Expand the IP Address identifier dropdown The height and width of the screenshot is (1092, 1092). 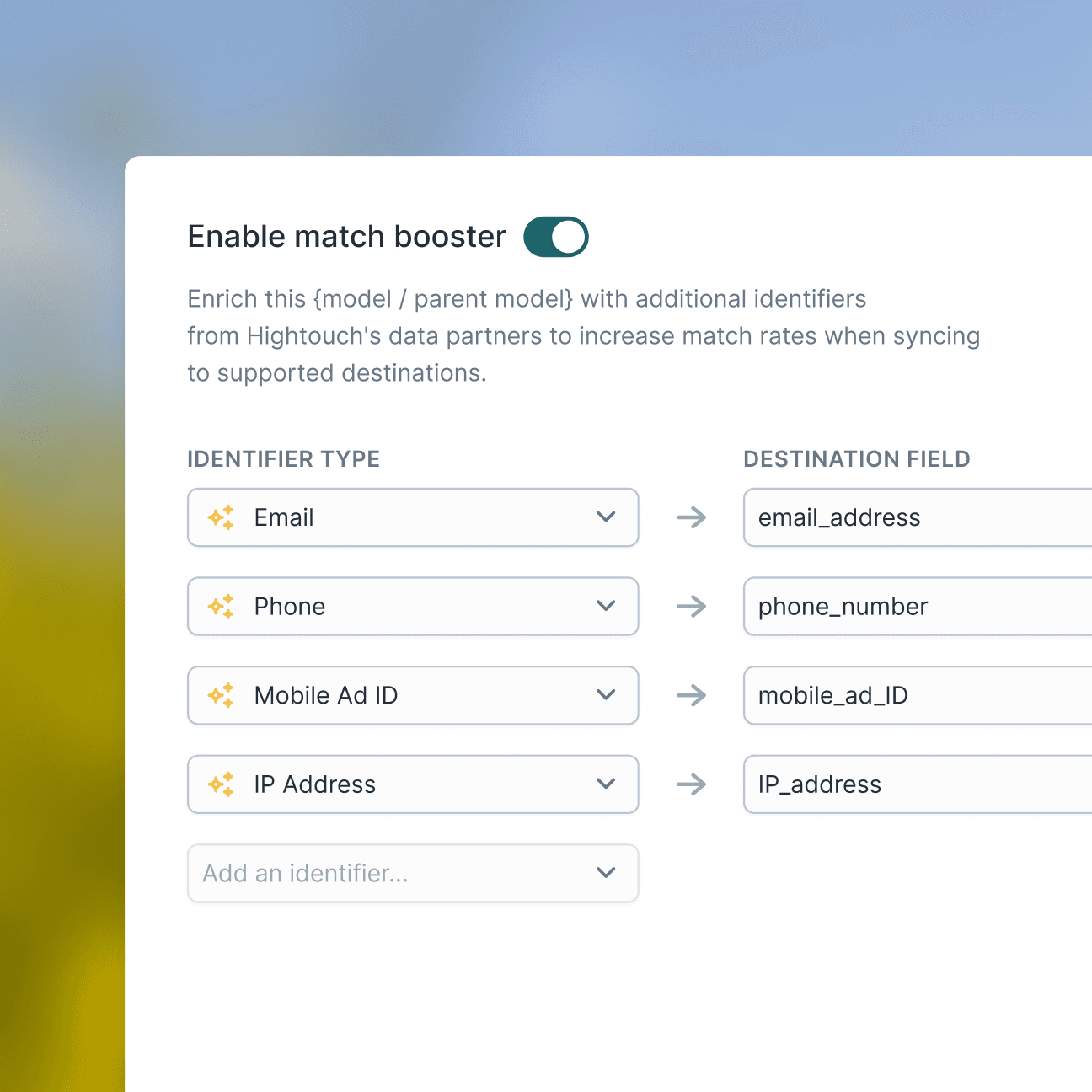[606, 784]
